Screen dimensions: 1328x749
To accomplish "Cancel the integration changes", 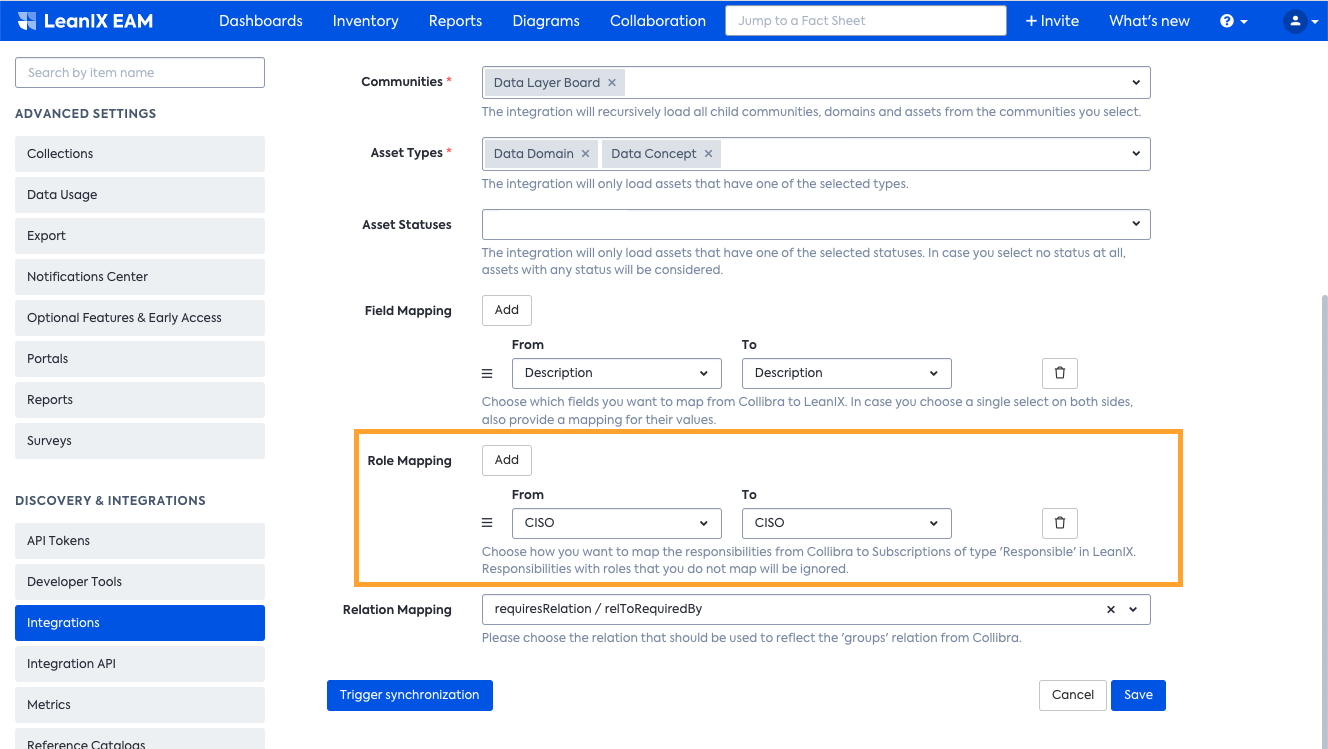I will click(x=1073, y=695).
